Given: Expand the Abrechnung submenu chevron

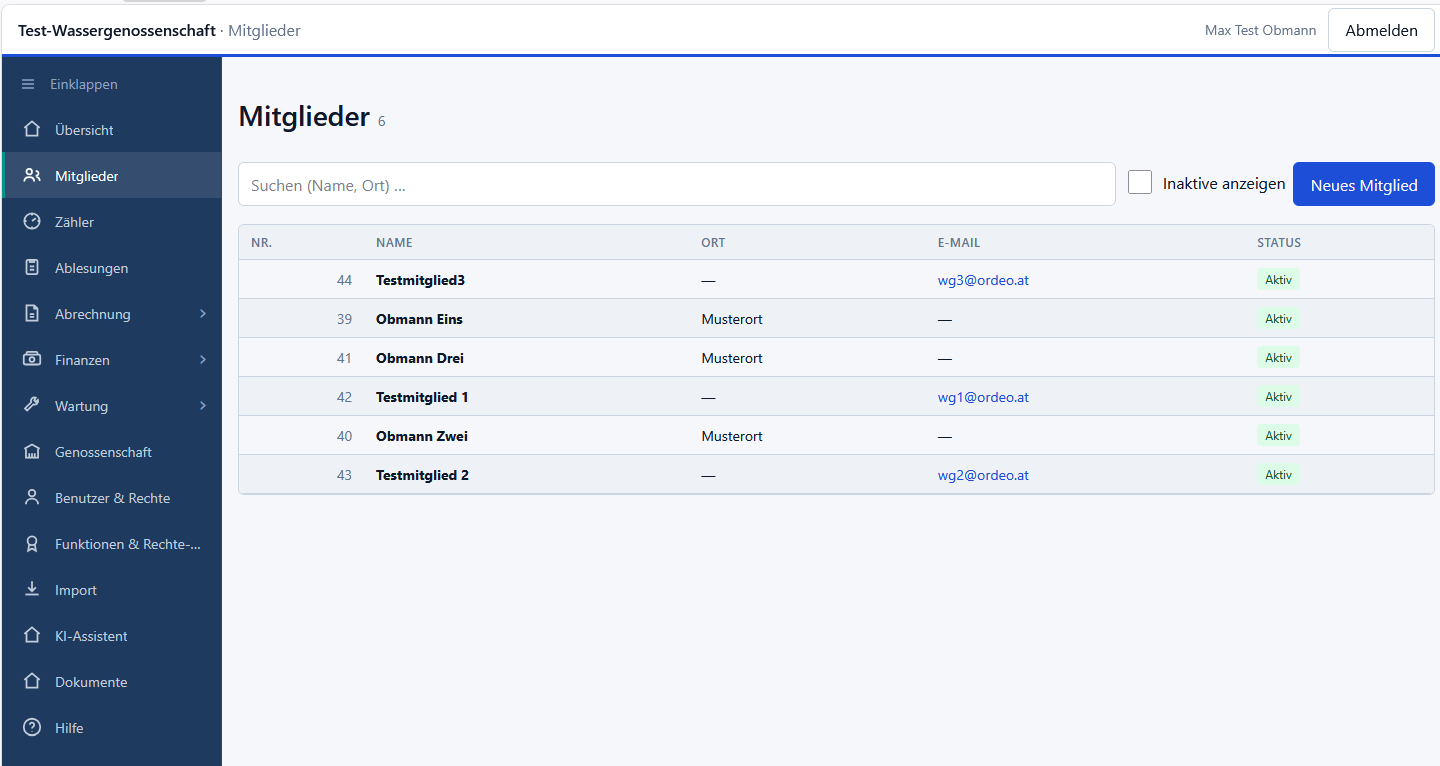Looking at the screenshot, I should pyautogui.click(x=203, y=314).
